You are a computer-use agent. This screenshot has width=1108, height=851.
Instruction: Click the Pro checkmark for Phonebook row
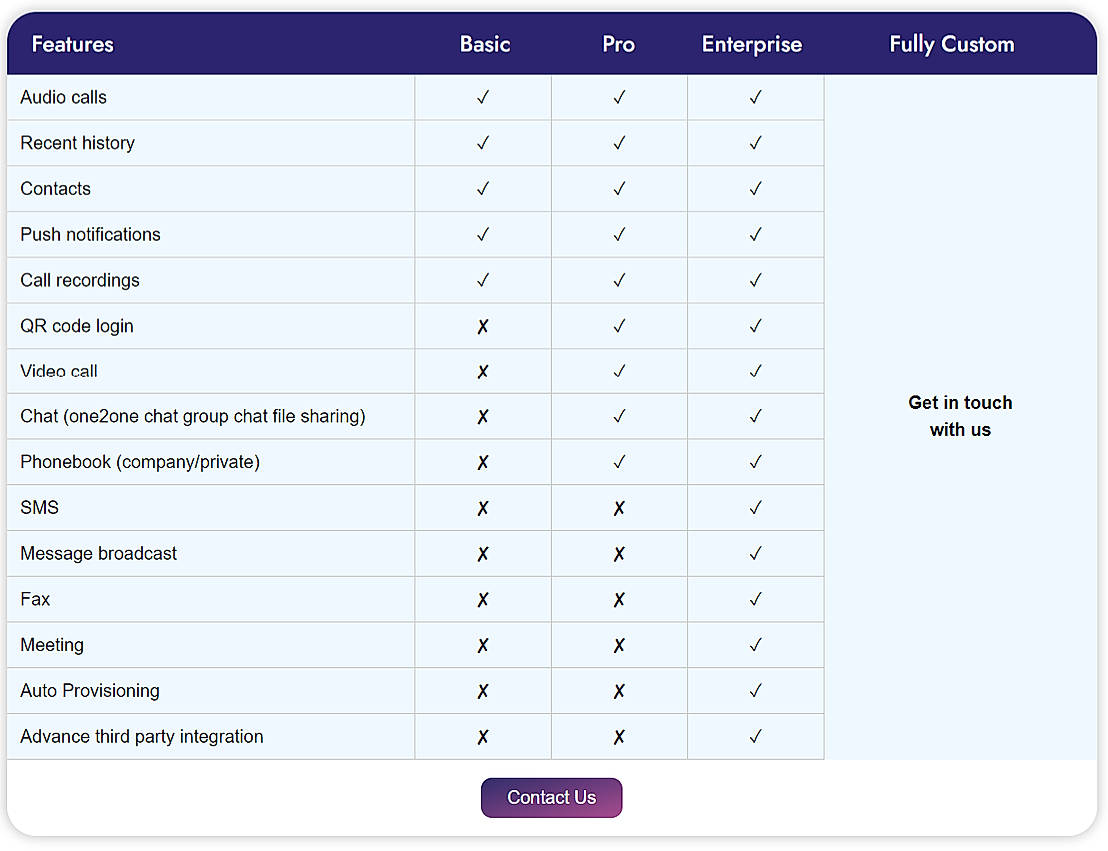[x=619, y=462]
